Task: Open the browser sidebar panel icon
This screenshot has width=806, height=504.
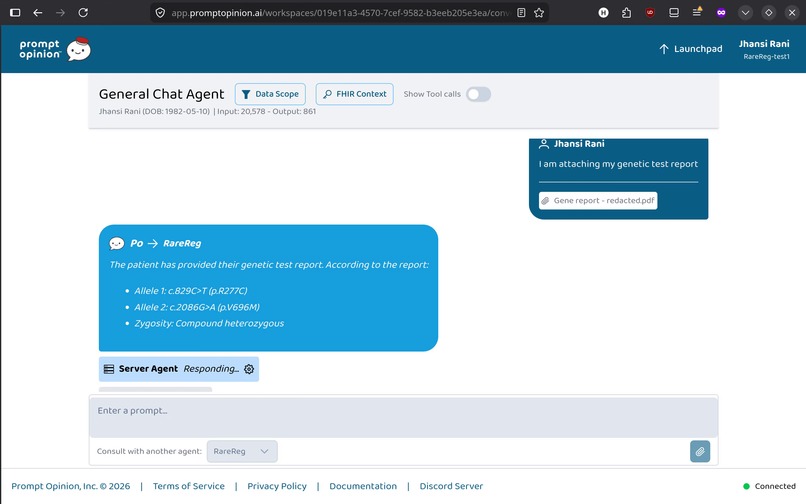Action: coord(15,13)
